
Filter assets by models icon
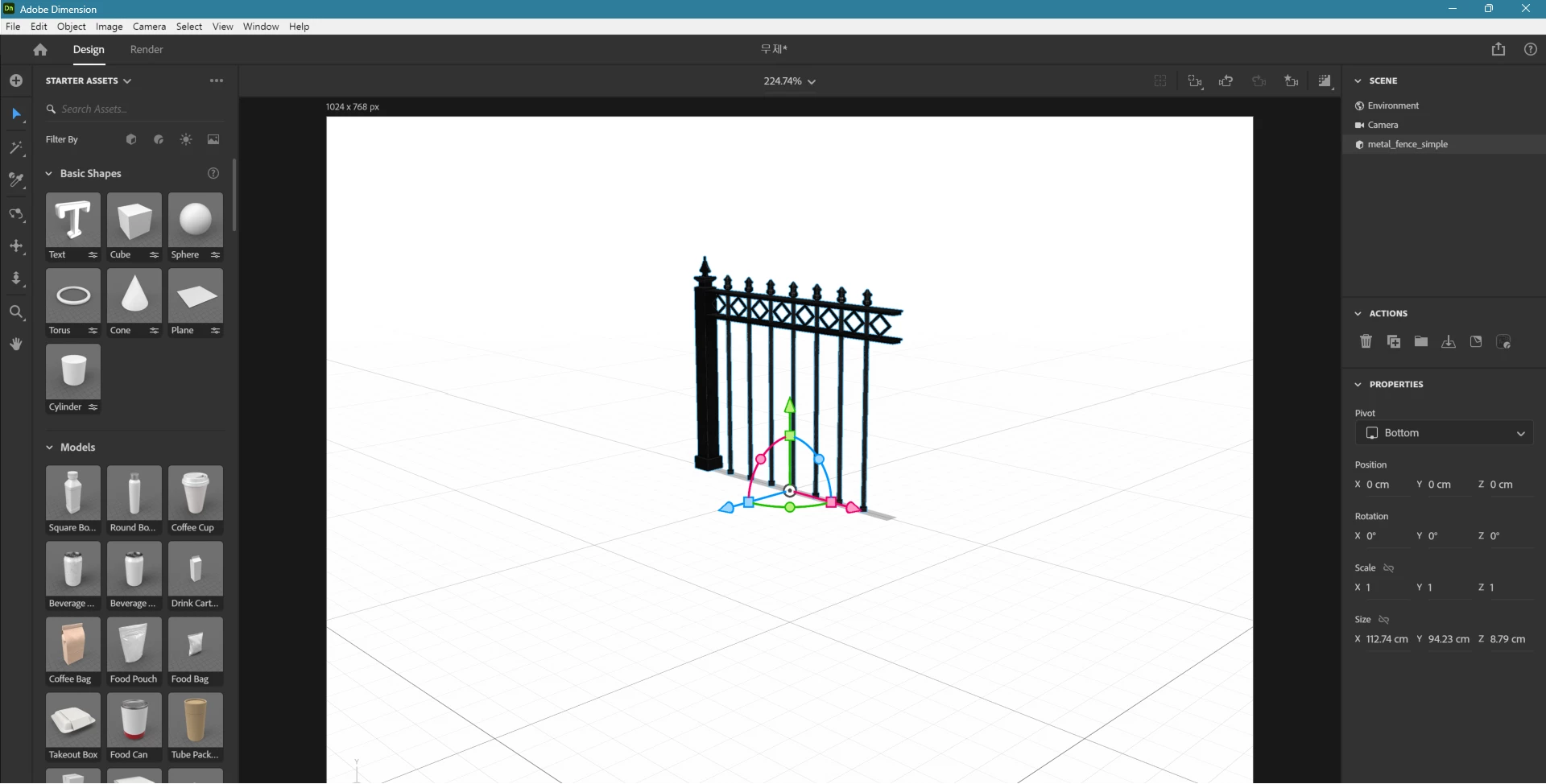(131, 139)
